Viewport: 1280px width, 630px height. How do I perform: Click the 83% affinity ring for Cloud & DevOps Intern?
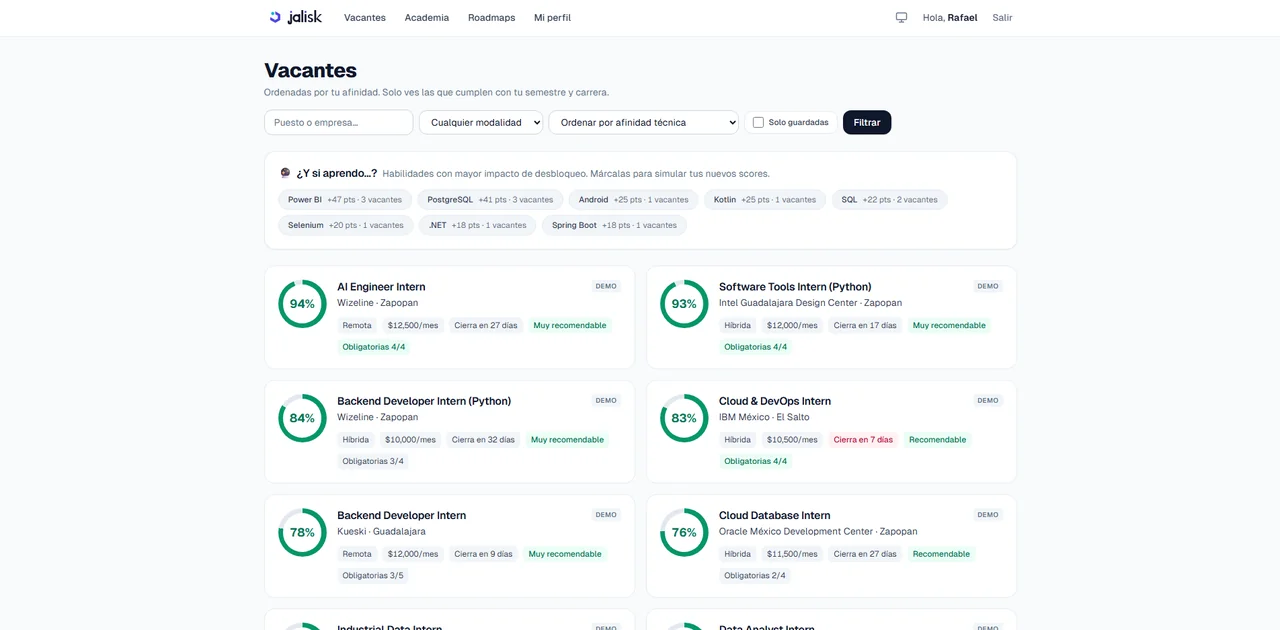pyautogui.click(x=684, y=418)
